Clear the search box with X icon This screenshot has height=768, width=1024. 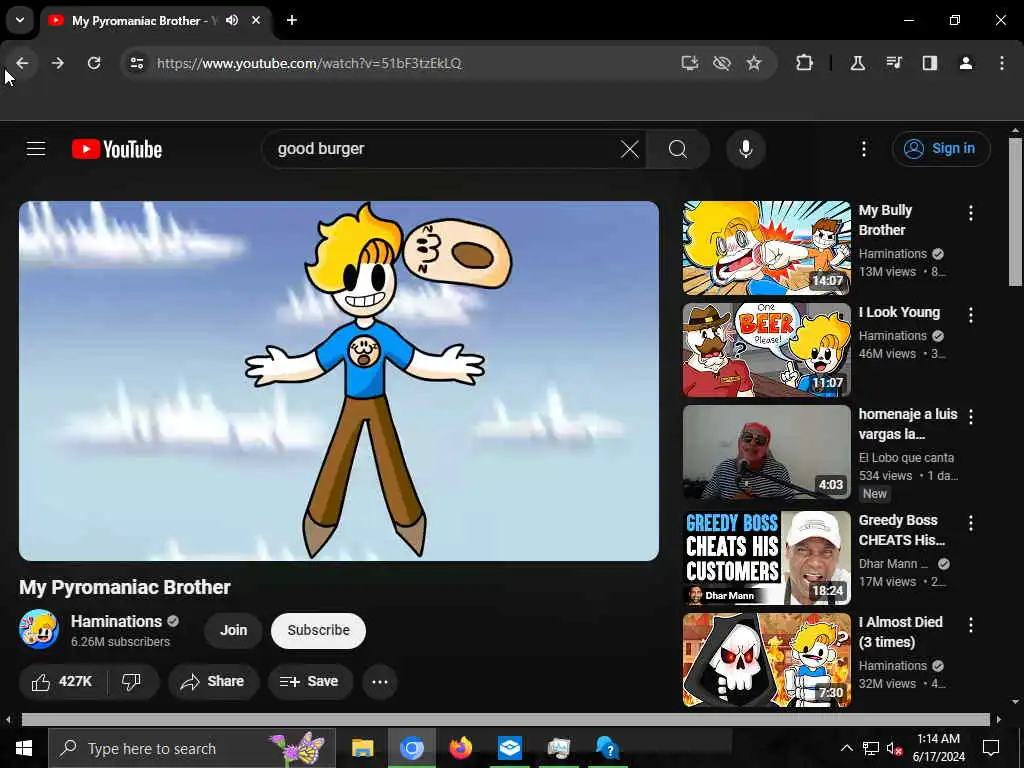point(630,149)
